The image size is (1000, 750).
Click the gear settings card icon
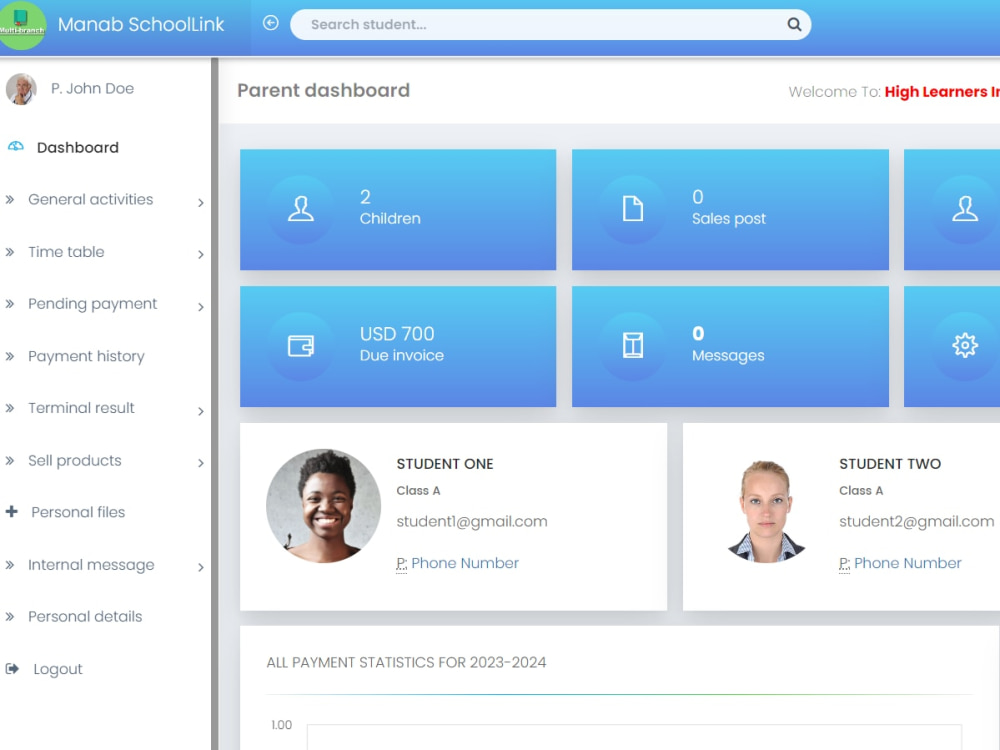965,346
